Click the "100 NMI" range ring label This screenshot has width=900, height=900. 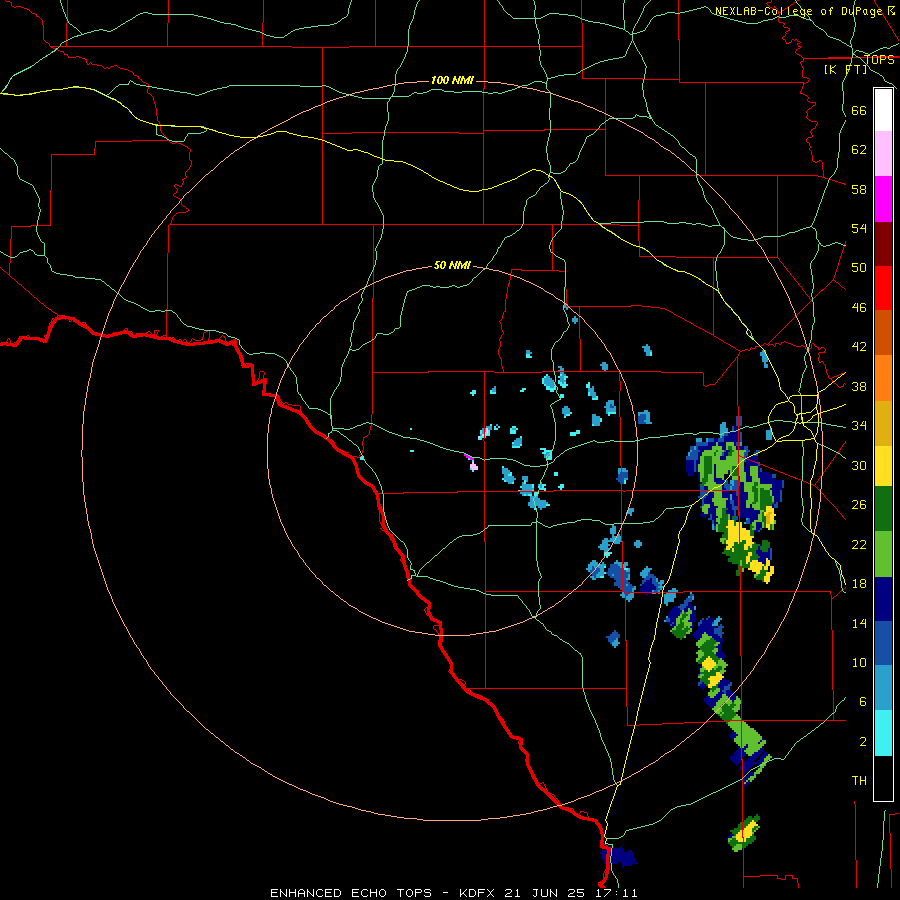coord(452,80)
